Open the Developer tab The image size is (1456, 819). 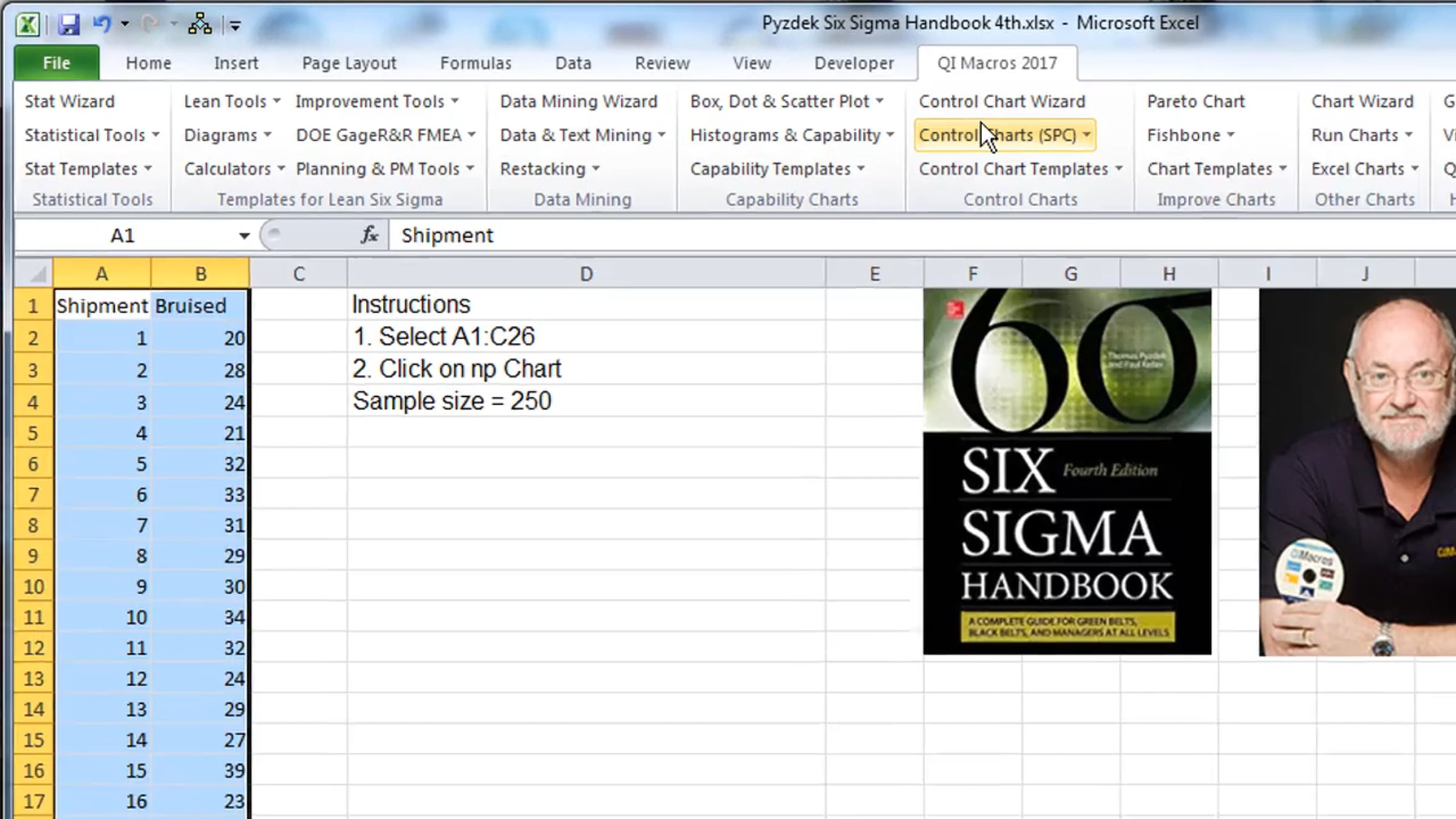coord(854,63)
